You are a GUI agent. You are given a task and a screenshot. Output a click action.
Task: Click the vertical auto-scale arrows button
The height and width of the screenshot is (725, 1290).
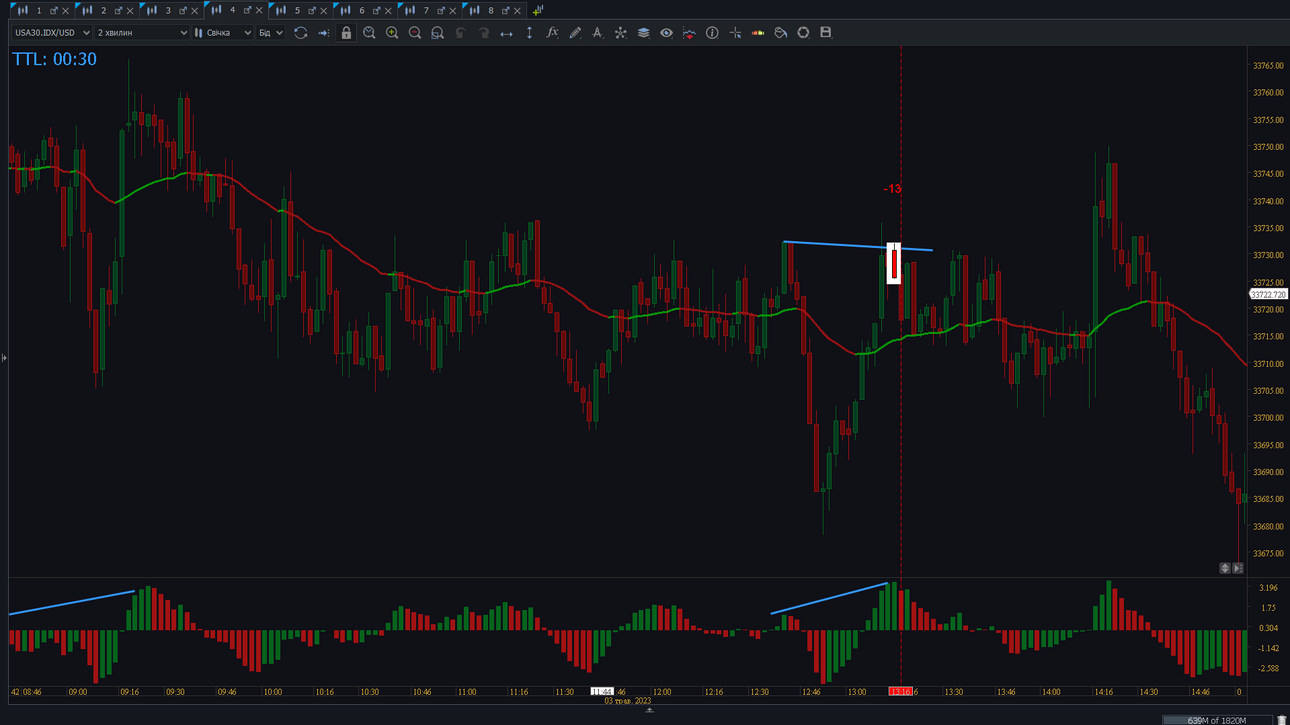tap(1224, 568)
